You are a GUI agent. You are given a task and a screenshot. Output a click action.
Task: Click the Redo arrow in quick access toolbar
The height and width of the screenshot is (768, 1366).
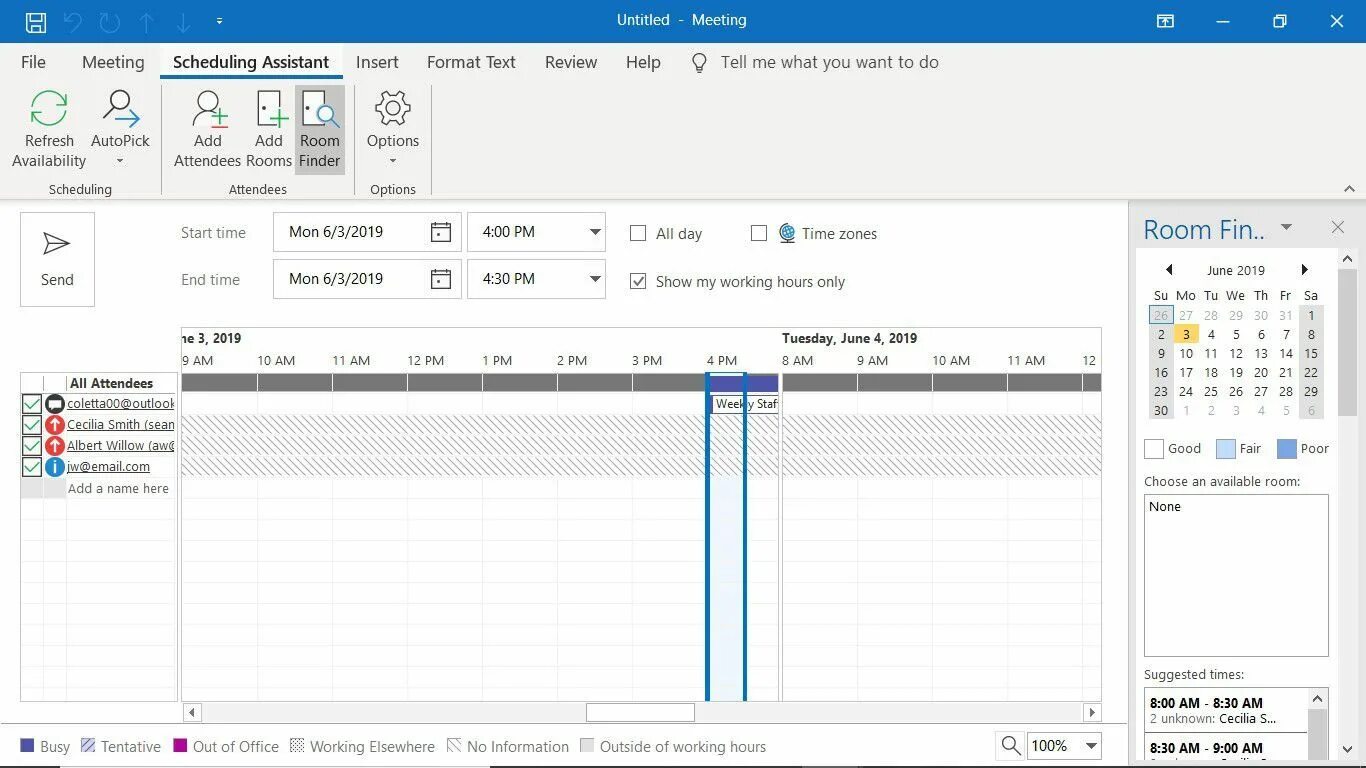click(x=109, y=21)
